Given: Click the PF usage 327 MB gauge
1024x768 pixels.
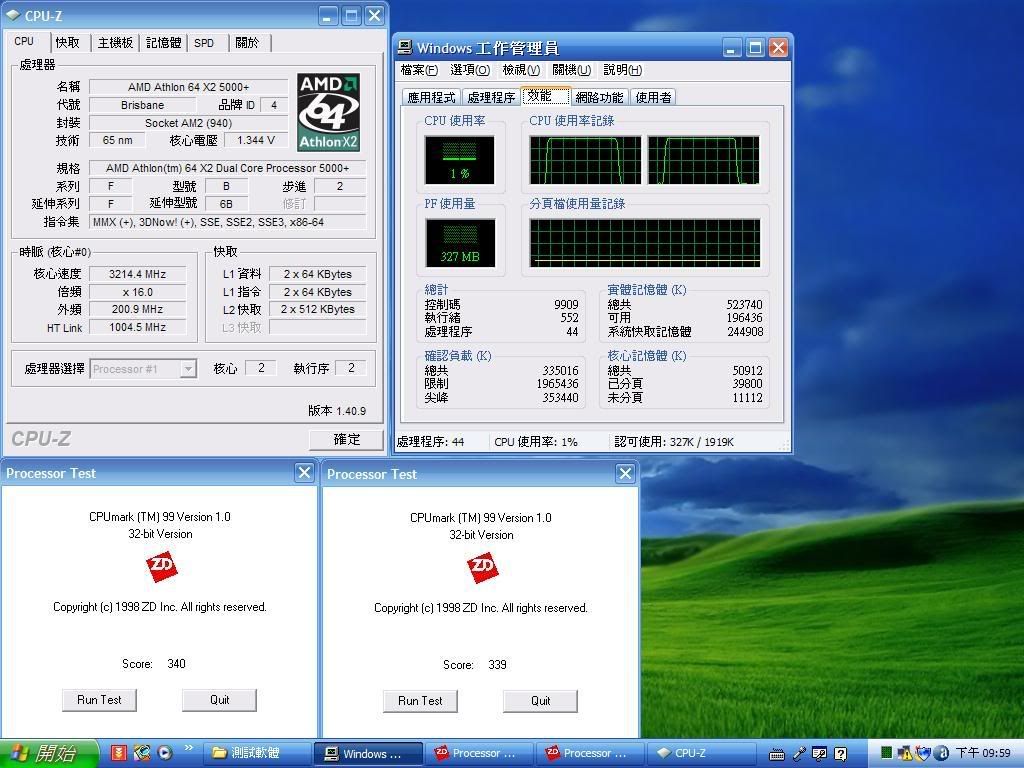Looking at the screenshot, I should click(460, 242).
